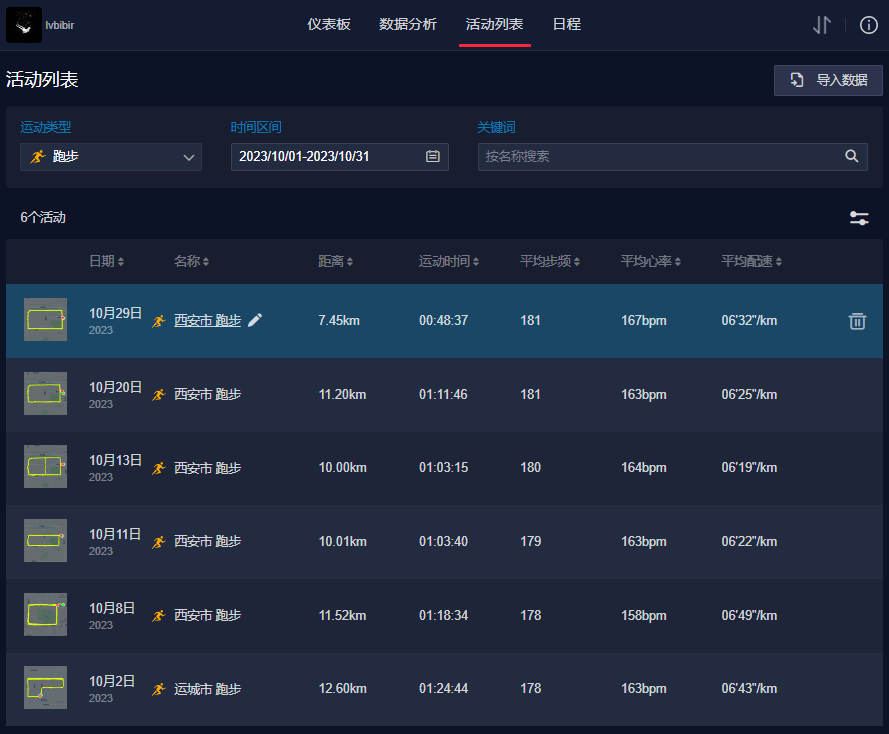
Task: Sort activities by 平均心率 column
Action: pyautogui.click(x=652, y=262)
